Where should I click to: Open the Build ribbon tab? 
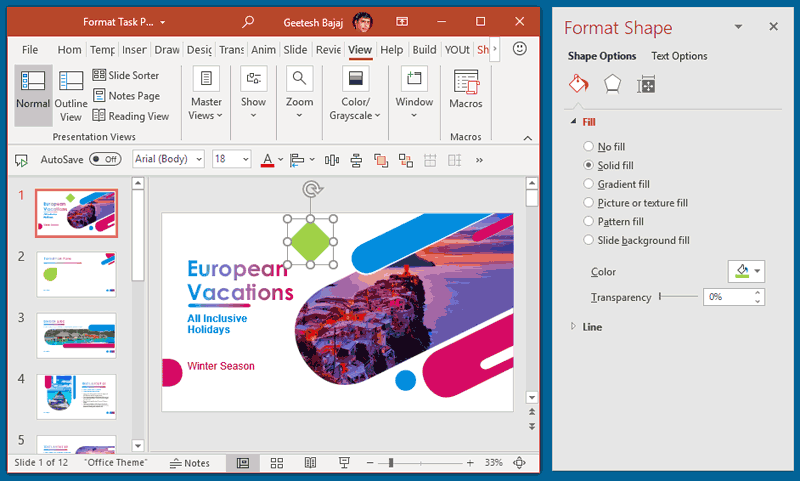(x=424, y=49)
